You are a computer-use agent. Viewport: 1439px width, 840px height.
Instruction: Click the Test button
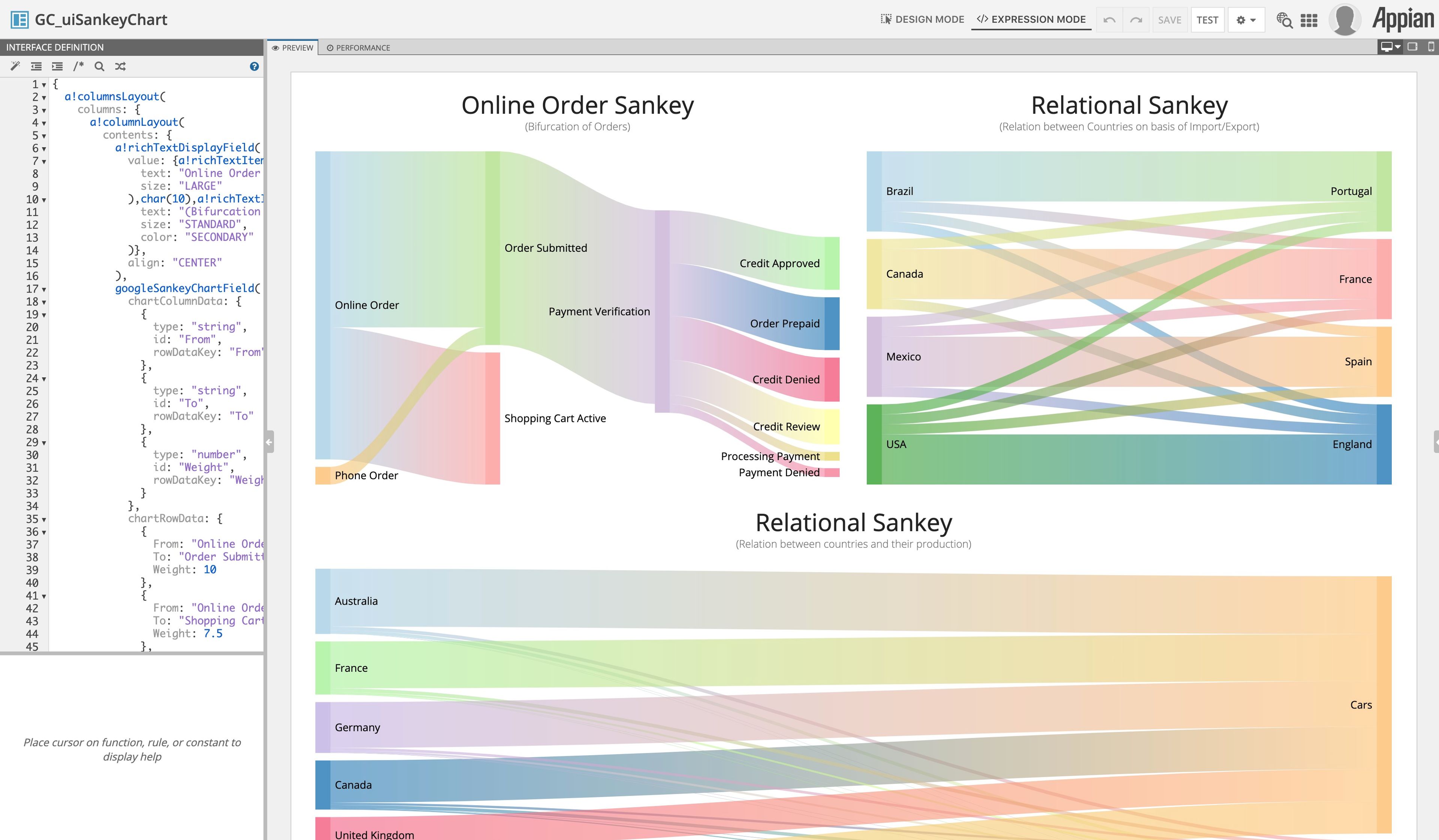click(x=1207, y=20)
